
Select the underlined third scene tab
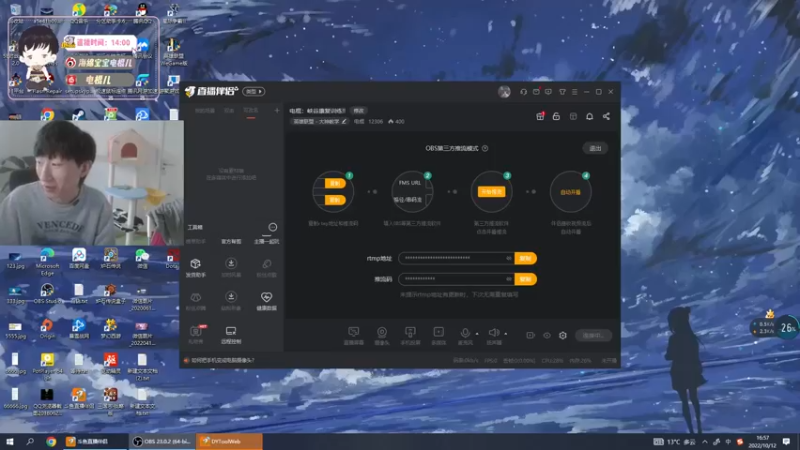tap(251, 111)
